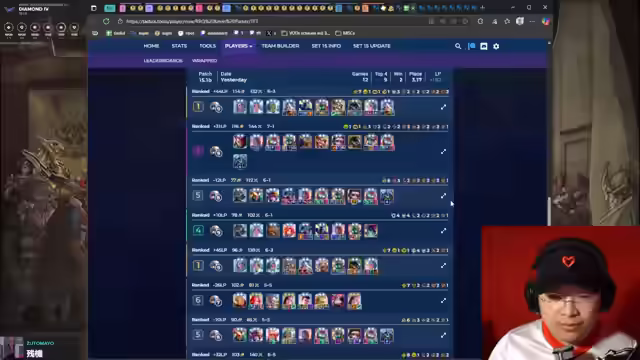Click placement badge 1 in +44LP match
Screen dimensions: 640x360
pos(198,107)
